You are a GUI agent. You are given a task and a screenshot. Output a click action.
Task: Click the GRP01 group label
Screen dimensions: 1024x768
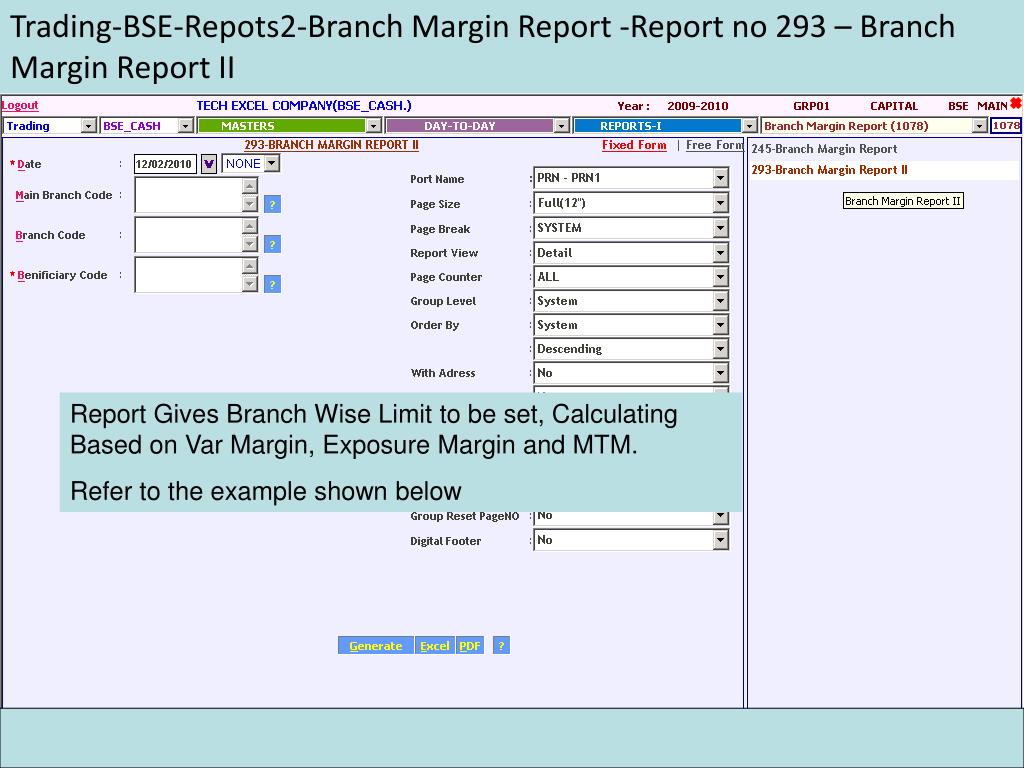tap(811, 106)
